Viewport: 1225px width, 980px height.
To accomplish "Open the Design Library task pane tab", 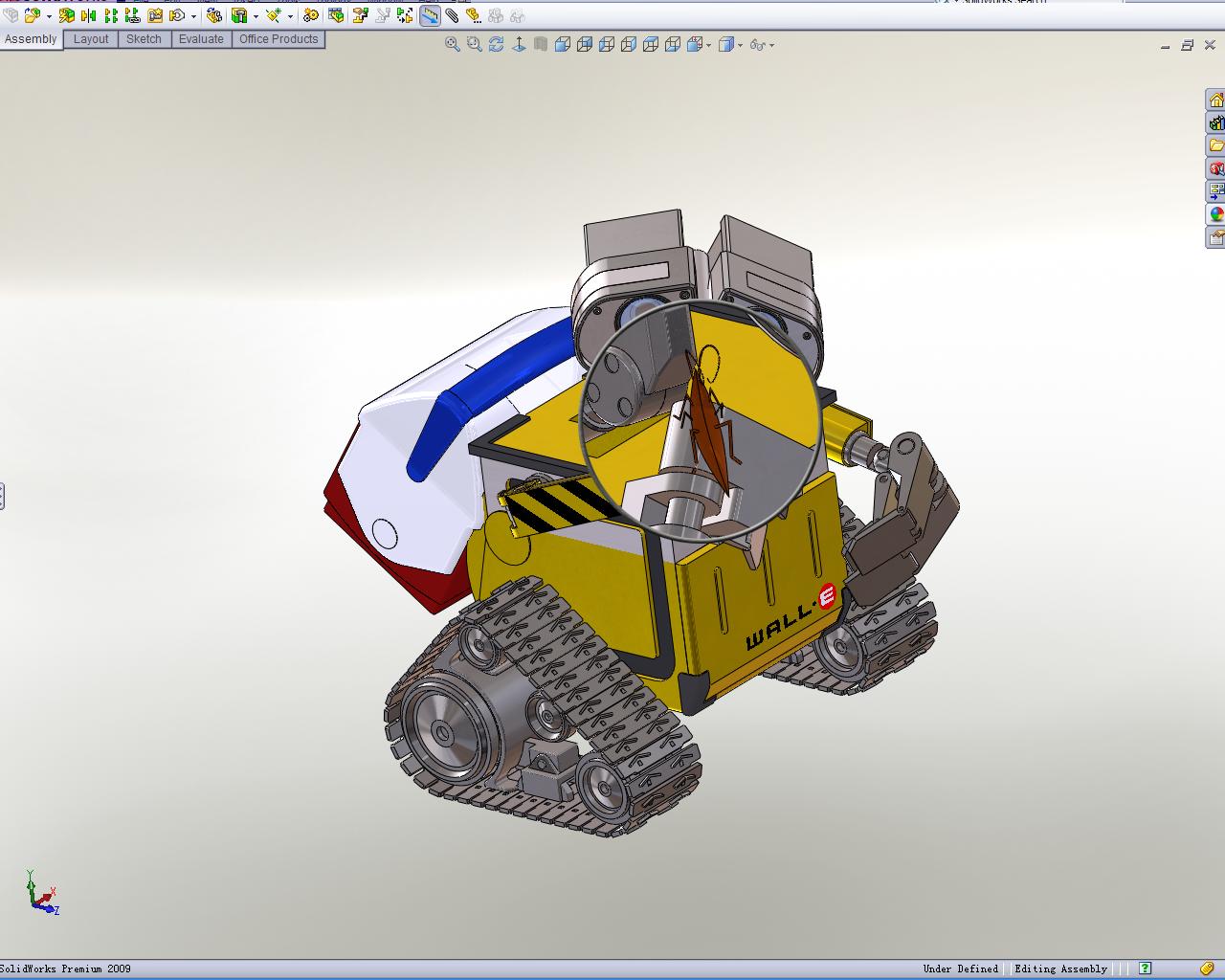I will (1215, 122).
